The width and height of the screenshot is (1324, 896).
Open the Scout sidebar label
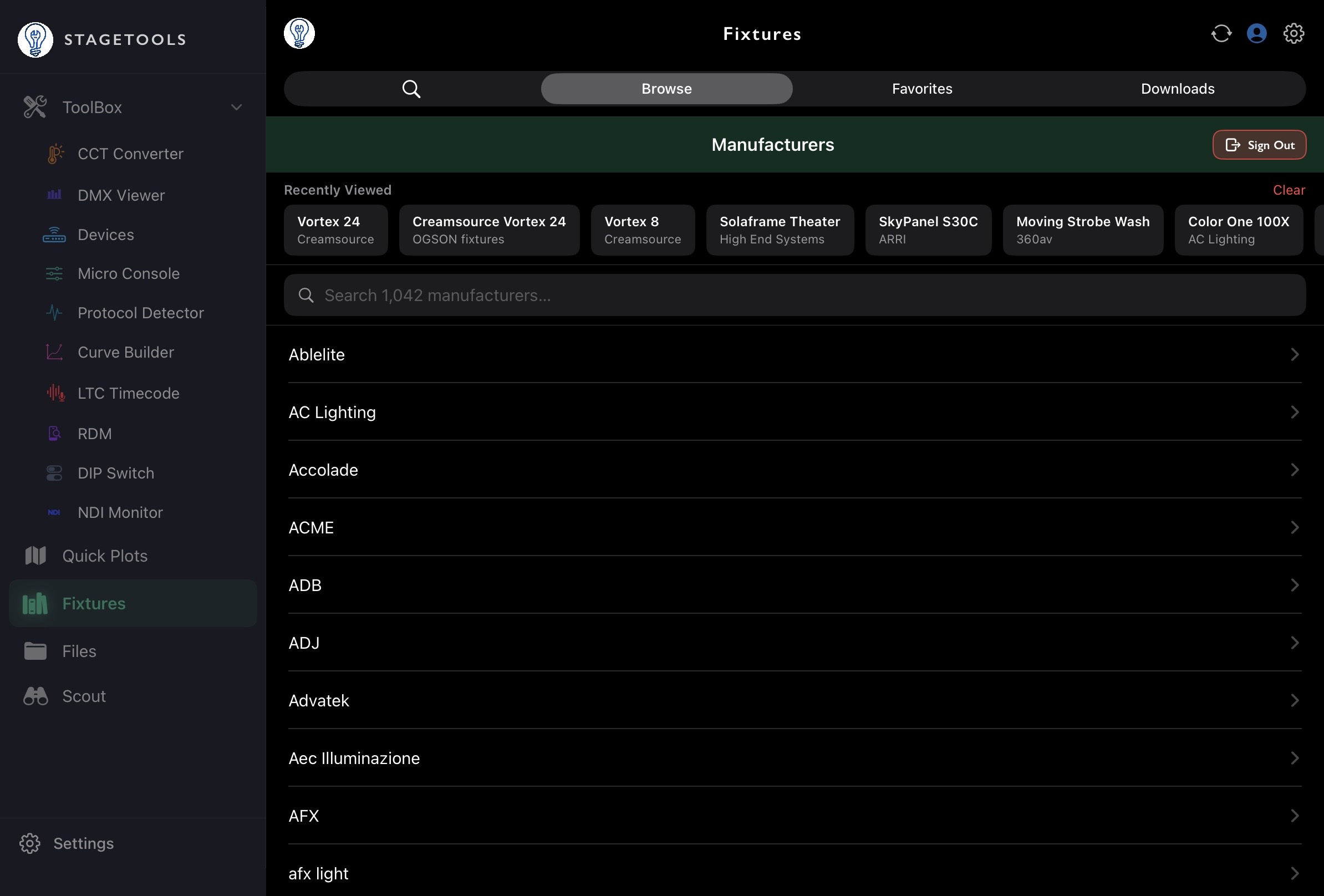click(84, 696)
